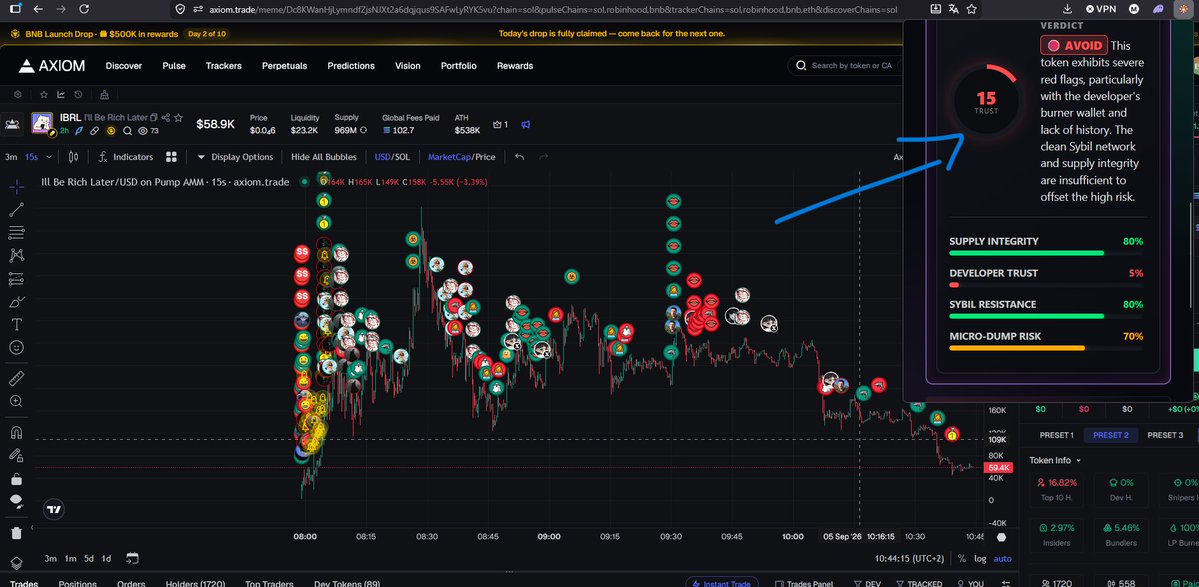Toggle the magnet snap mode
Viewport: 1199px width, 587px height.
(x=16, y=433)
